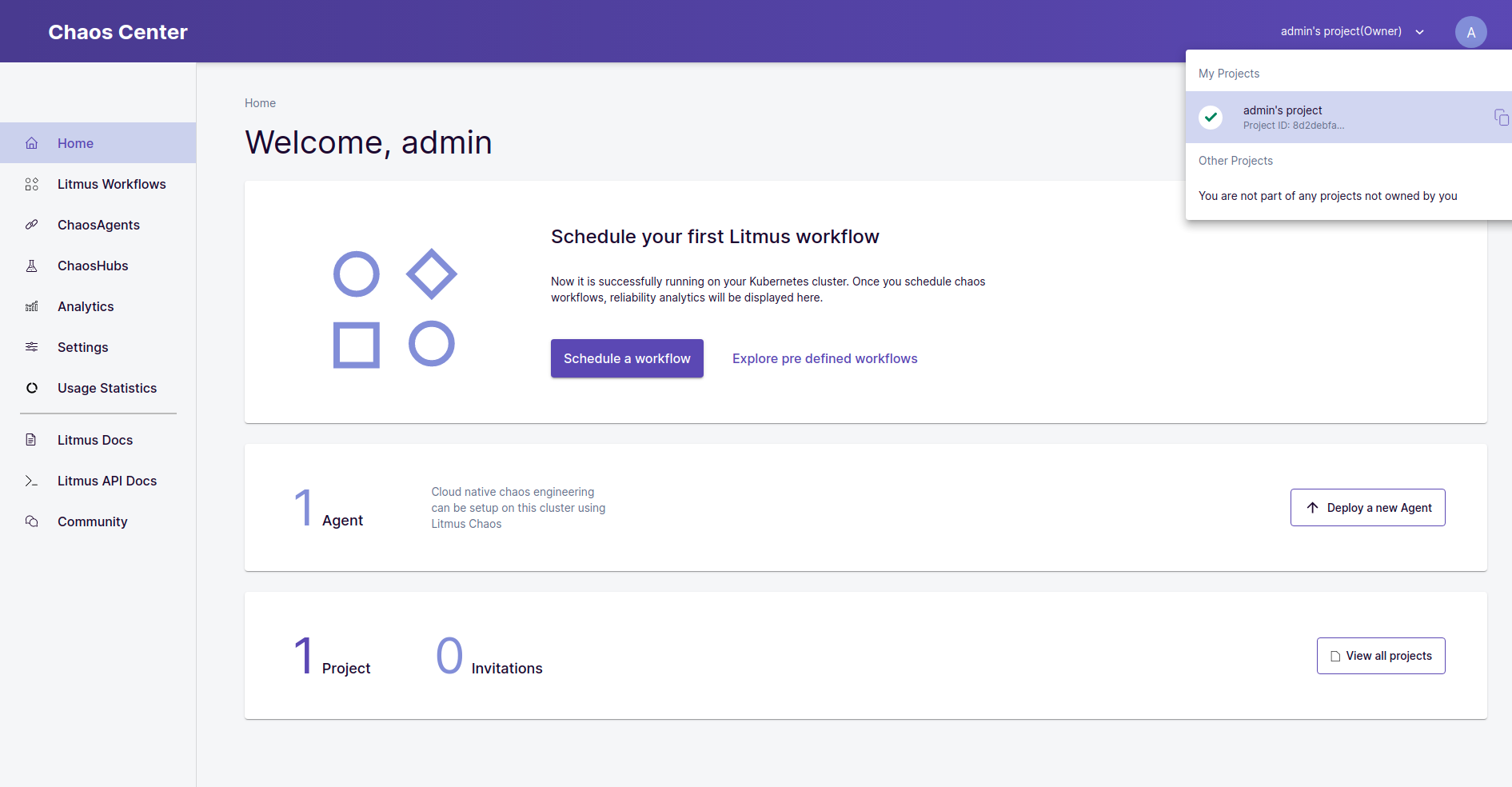
Task: Click the 'Welcome, admin' heading
Action: click(x=369, y=142)
